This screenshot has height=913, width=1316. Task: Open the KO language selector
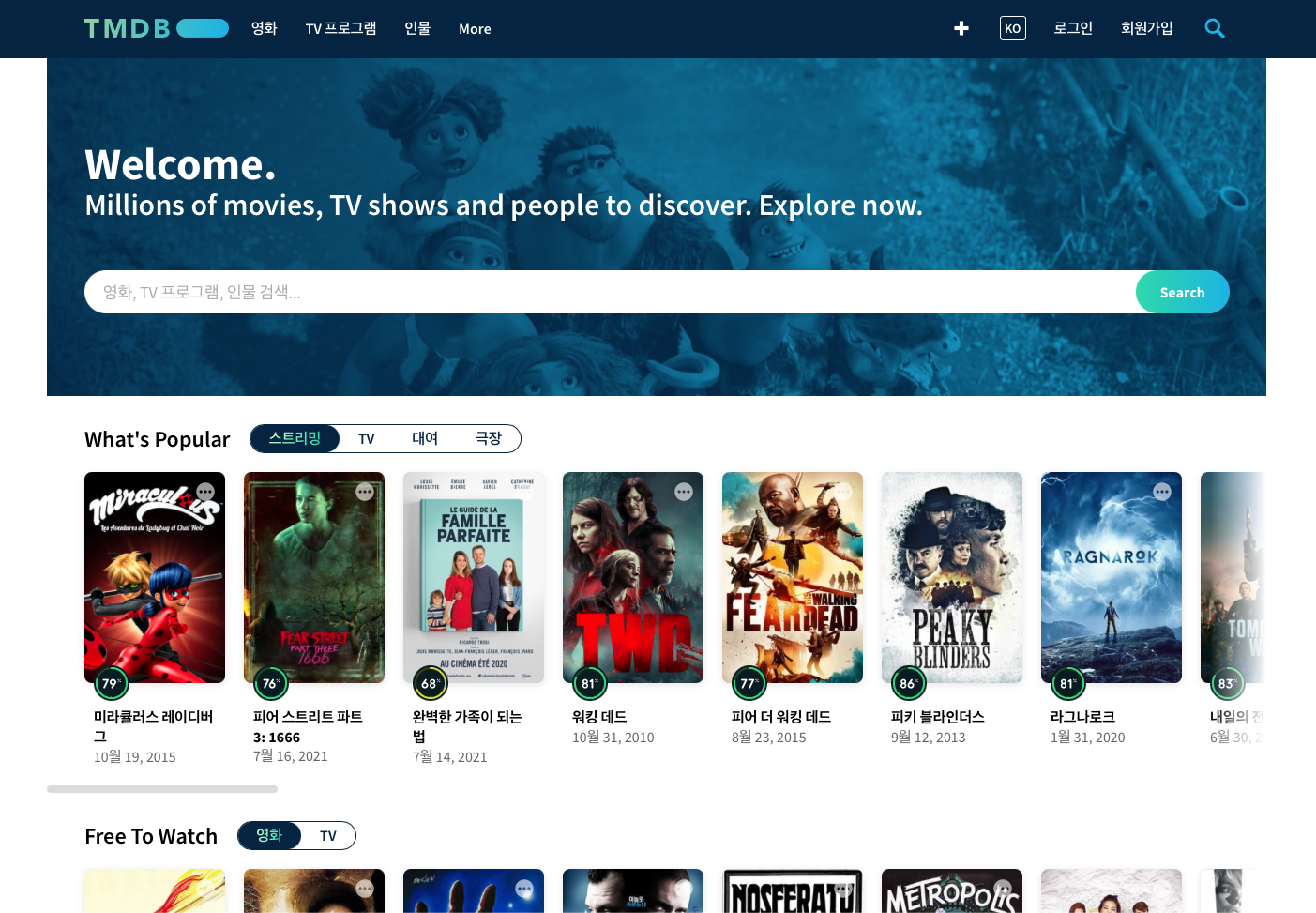(x=1013, y=28)
